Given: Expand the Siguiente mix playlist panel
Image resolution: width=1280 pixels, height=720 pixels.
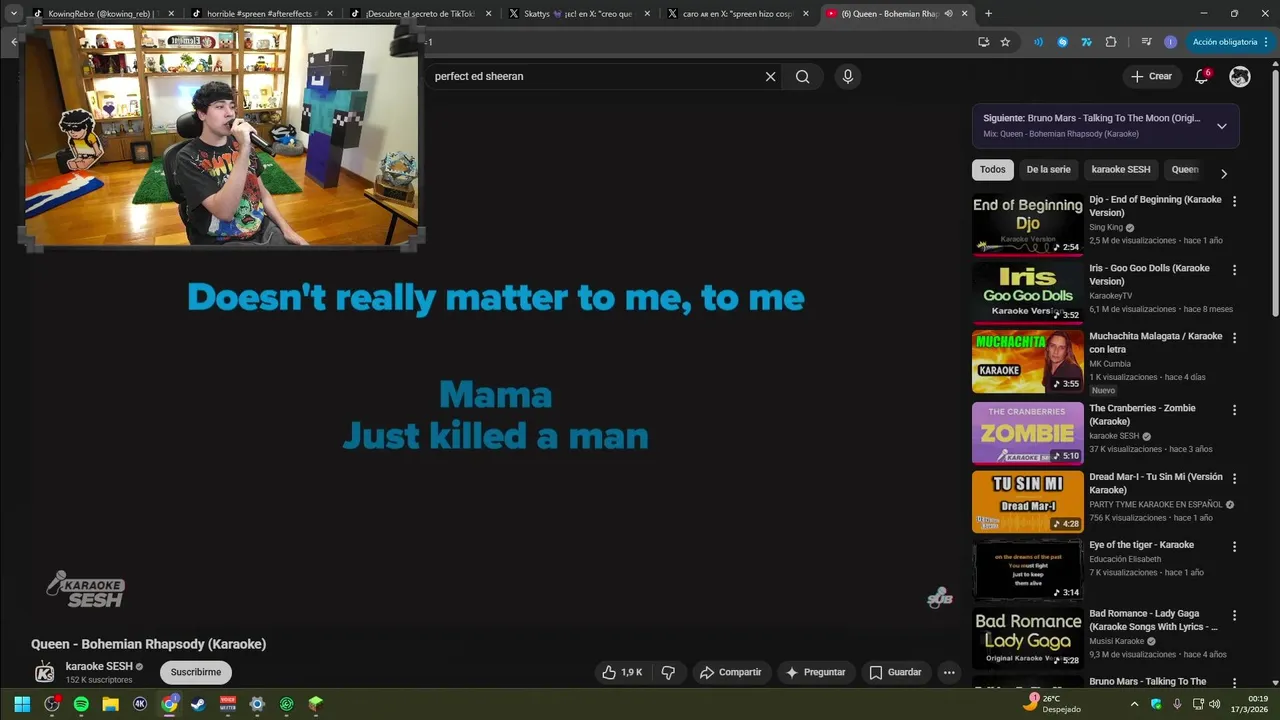Looking at the screenshot, I should (1221, 126).
